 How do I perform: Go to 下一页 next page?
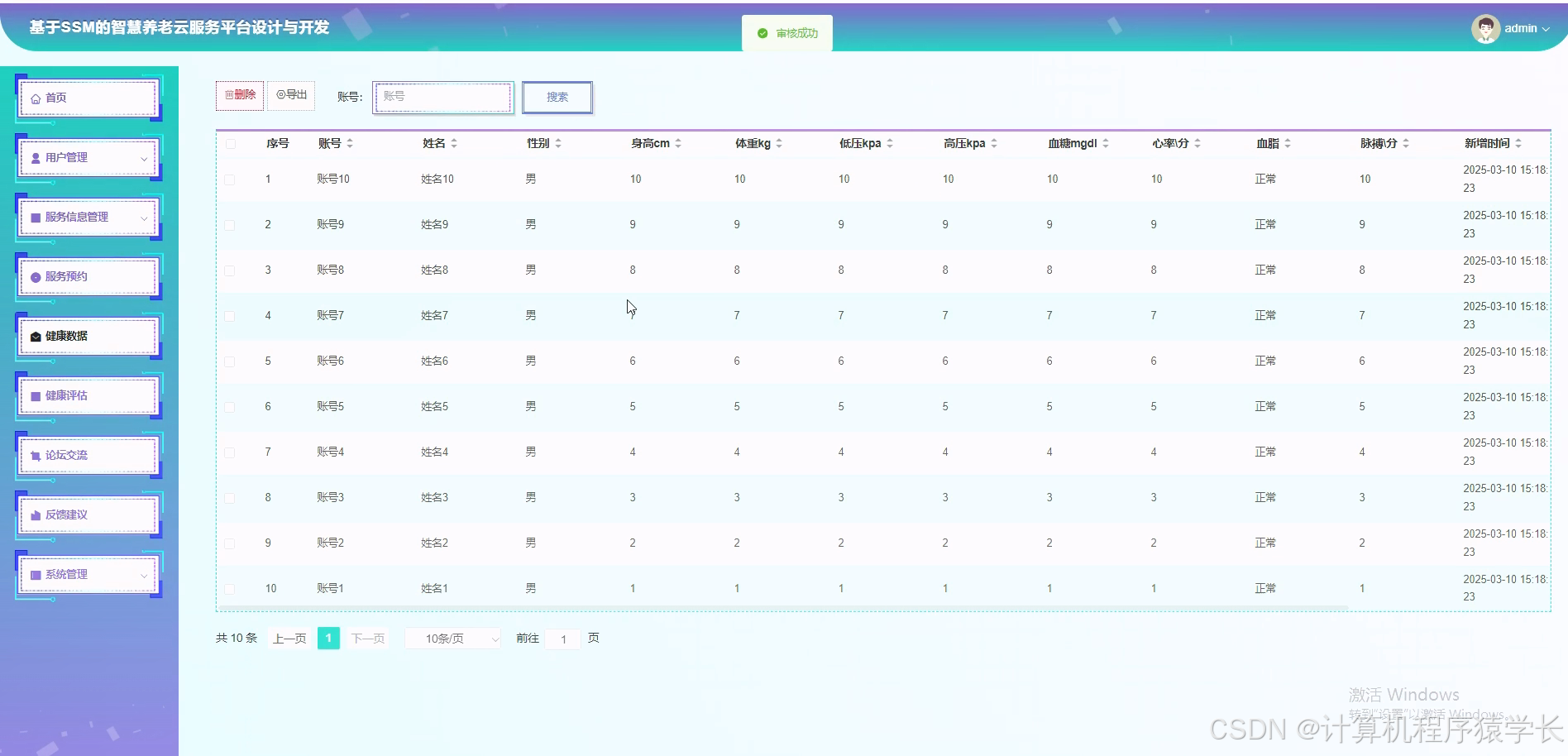(x=368, y=639)
